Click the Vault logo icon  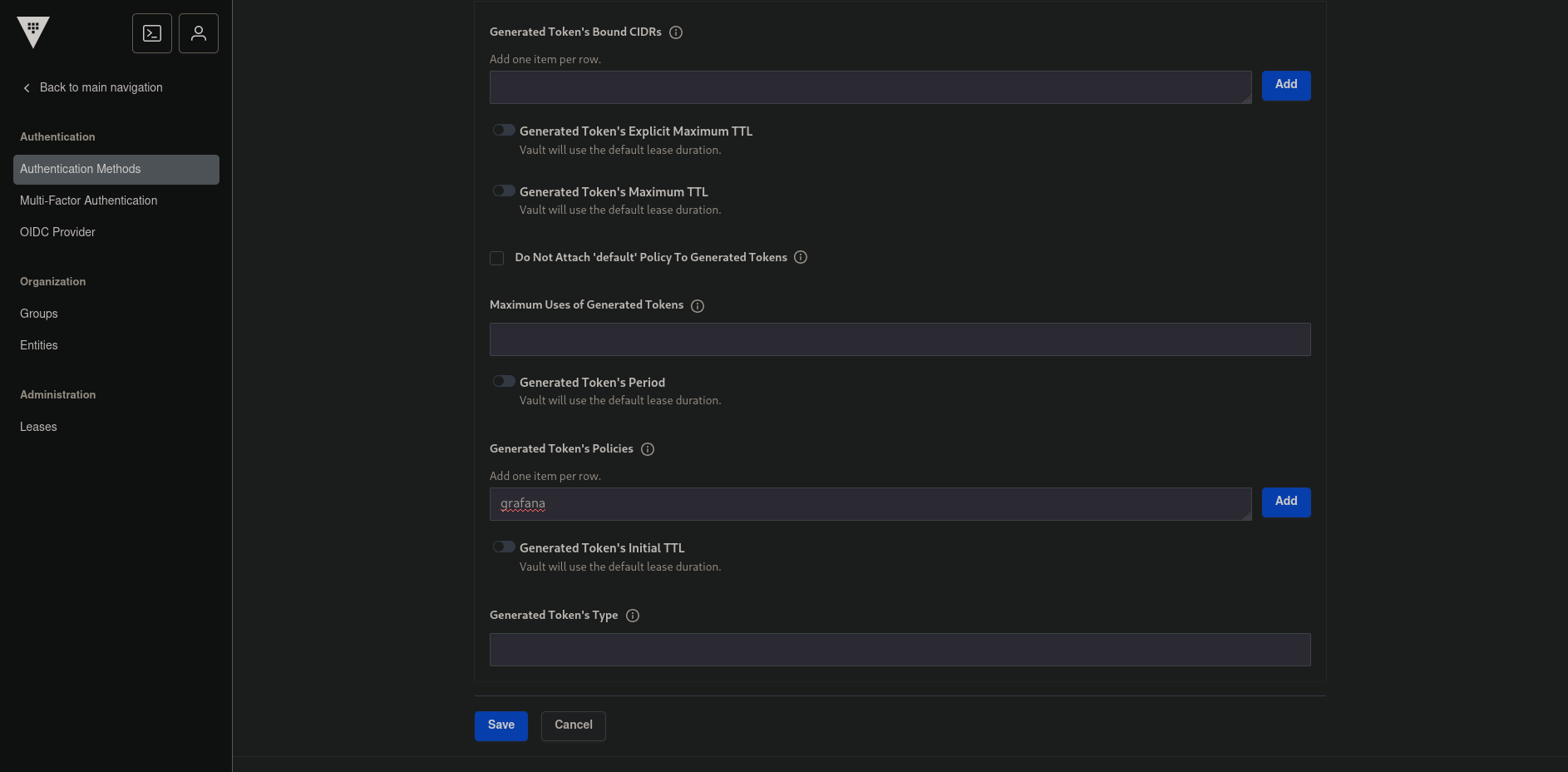pyautogui.click(x=33, y=32)
